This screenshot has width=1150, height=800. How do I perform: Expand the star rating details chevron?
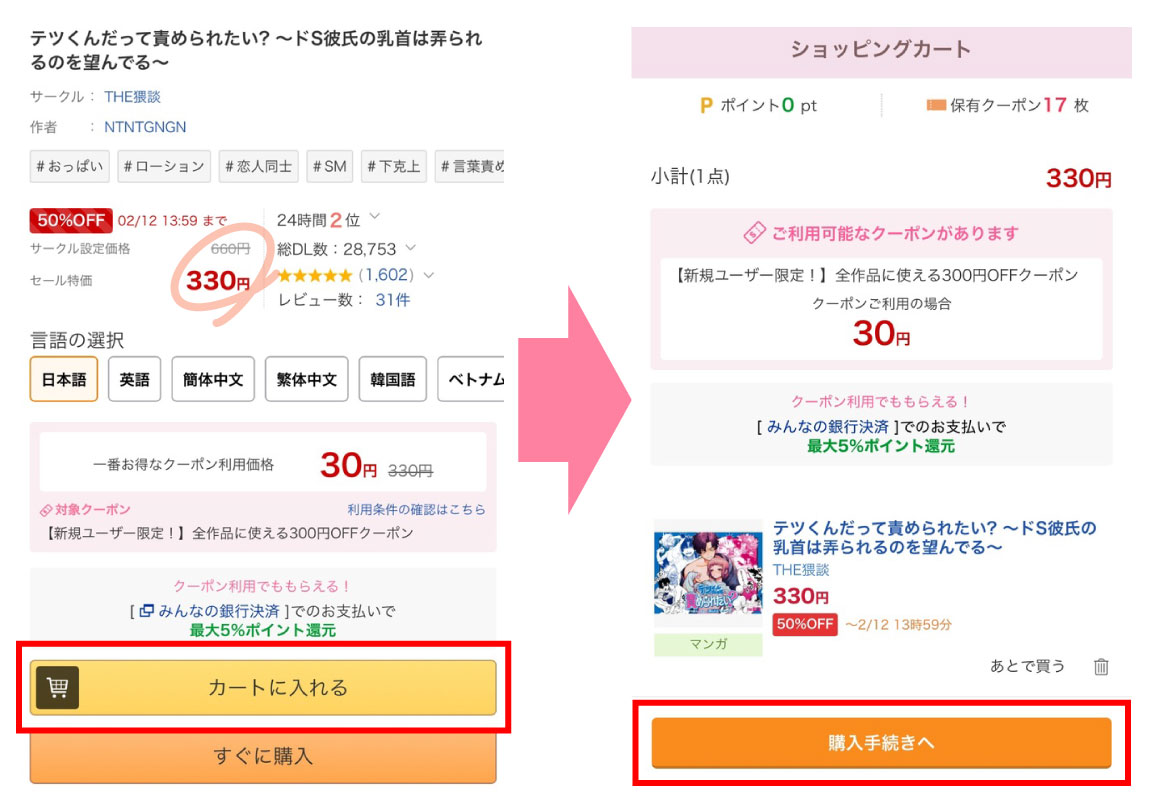tap(429, 275)
